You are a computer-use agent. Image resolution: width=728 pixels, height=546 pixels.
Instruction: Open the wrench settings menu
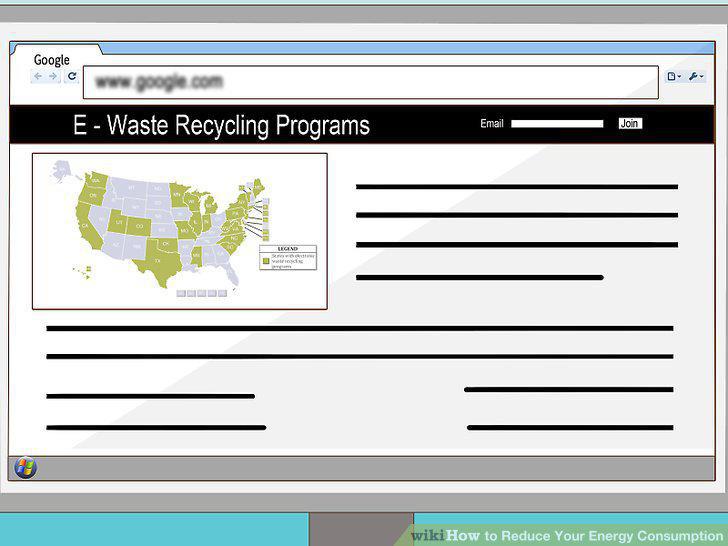pos(696,77)
